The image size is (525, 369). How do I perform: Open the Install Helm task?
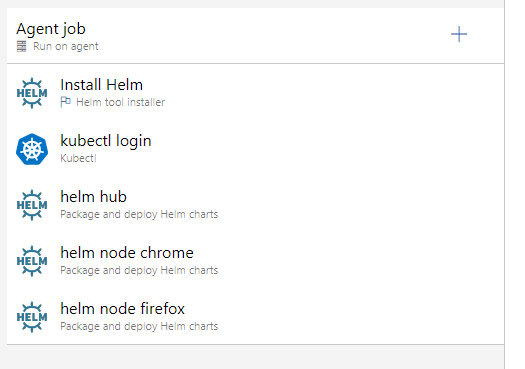[x=255, y=93]
